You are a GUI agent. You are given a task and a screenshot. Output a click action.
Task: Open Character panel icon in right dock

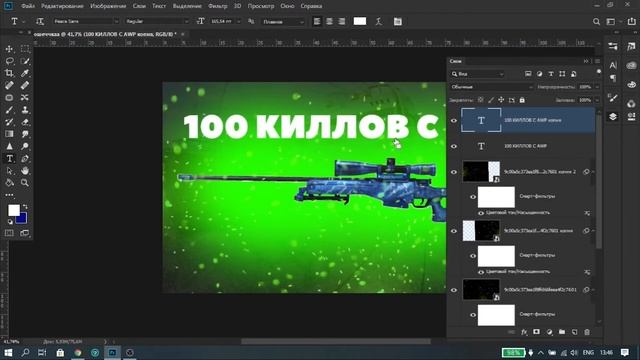tap(613, 65)
